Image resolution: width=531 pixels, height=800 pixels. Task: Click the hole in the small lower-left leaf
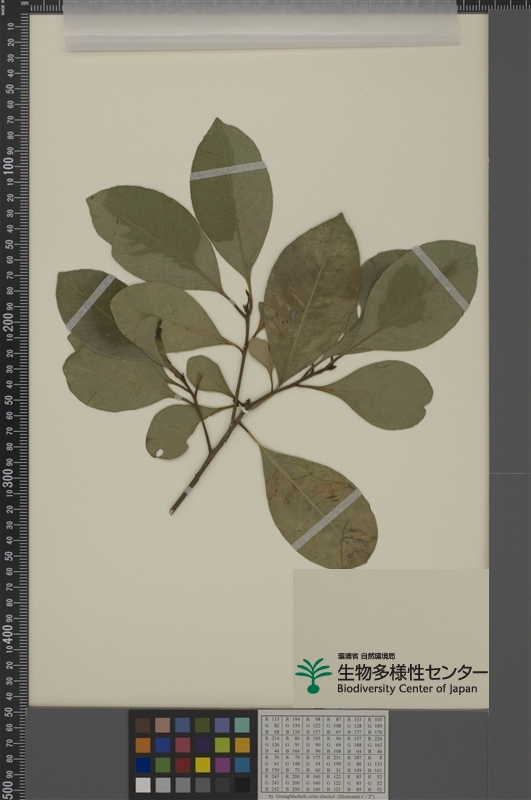coord(160,453)
